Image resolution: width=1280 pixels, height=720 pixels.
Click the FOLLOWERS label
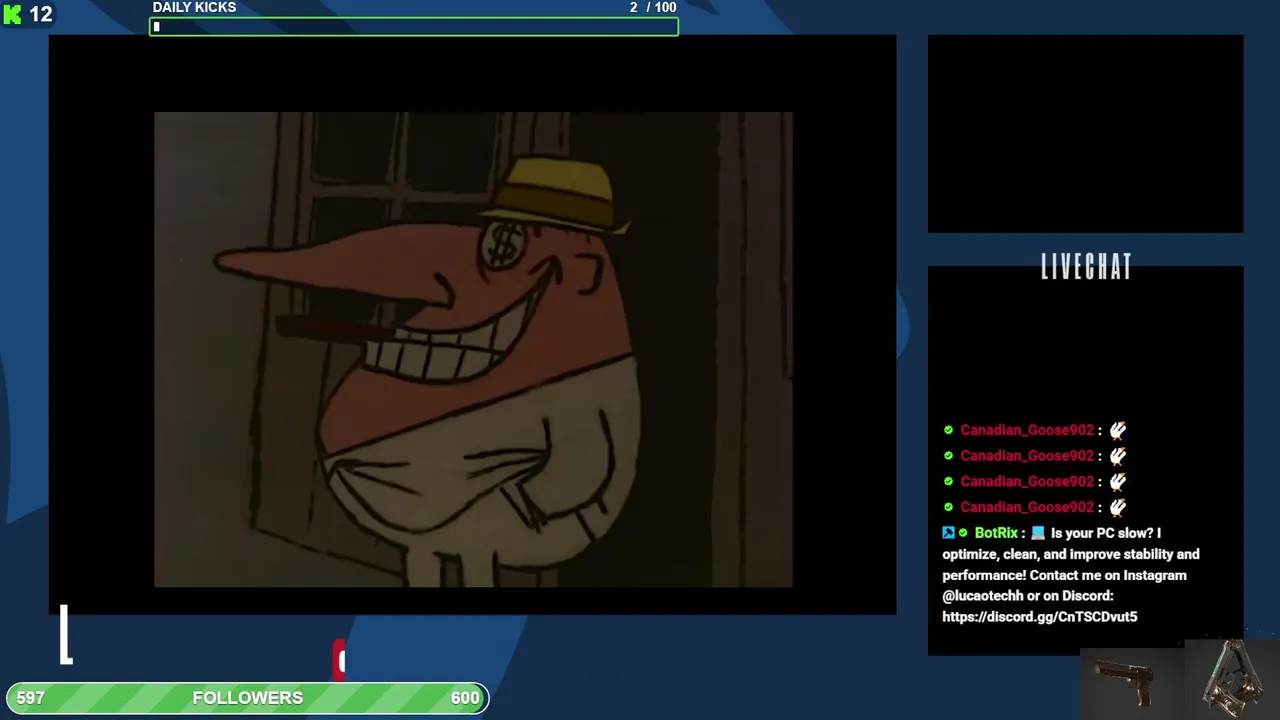click(x=247, y=698)
